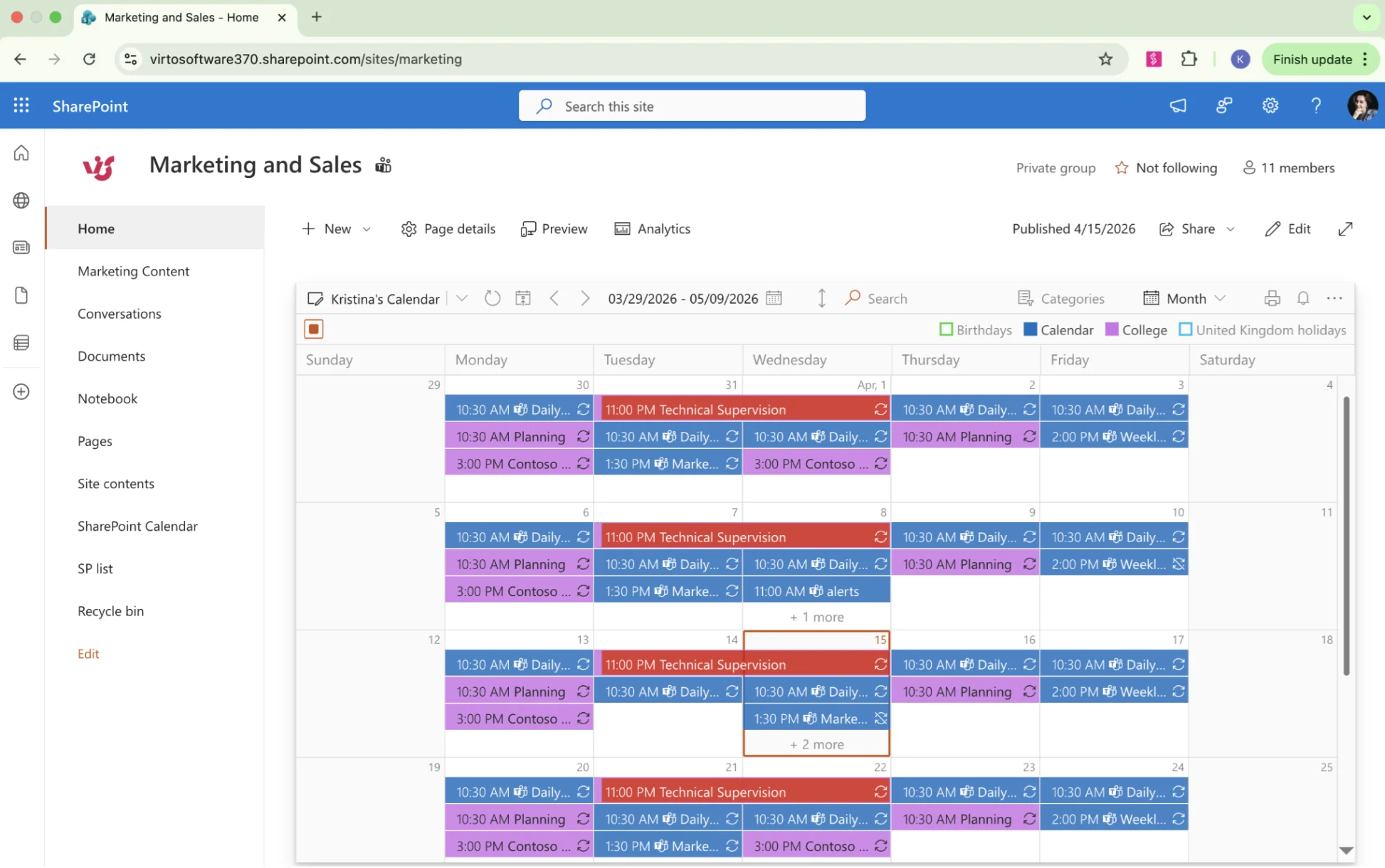1385x868 pixels.
Task: Open browser extensions puzzle icon
Action: (1189, 59)
